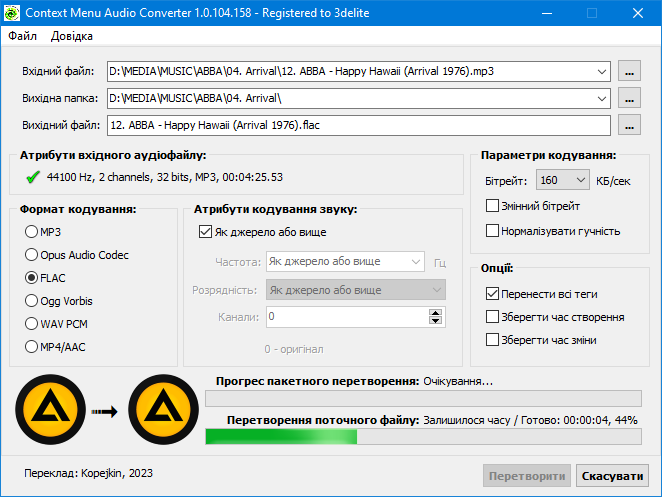Screen dimensions: 662x497
Task: Click the app icon in the title bar
Action: pos(11,13)
